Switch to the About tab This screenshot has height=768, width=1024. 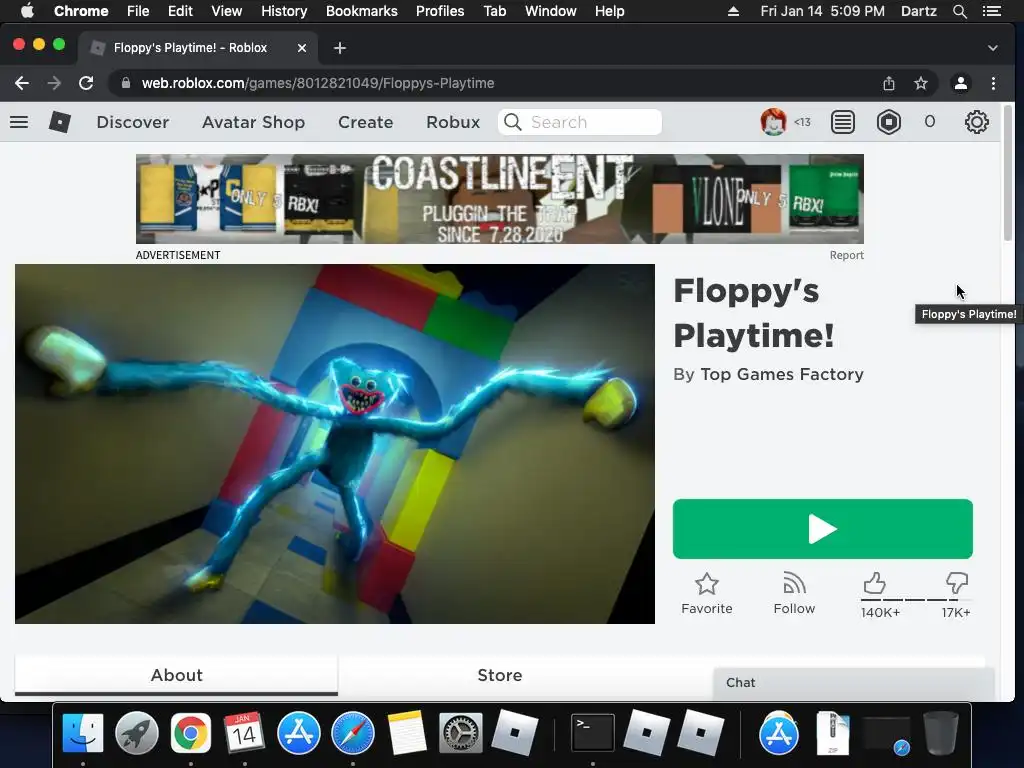click(x=176, y=675)
